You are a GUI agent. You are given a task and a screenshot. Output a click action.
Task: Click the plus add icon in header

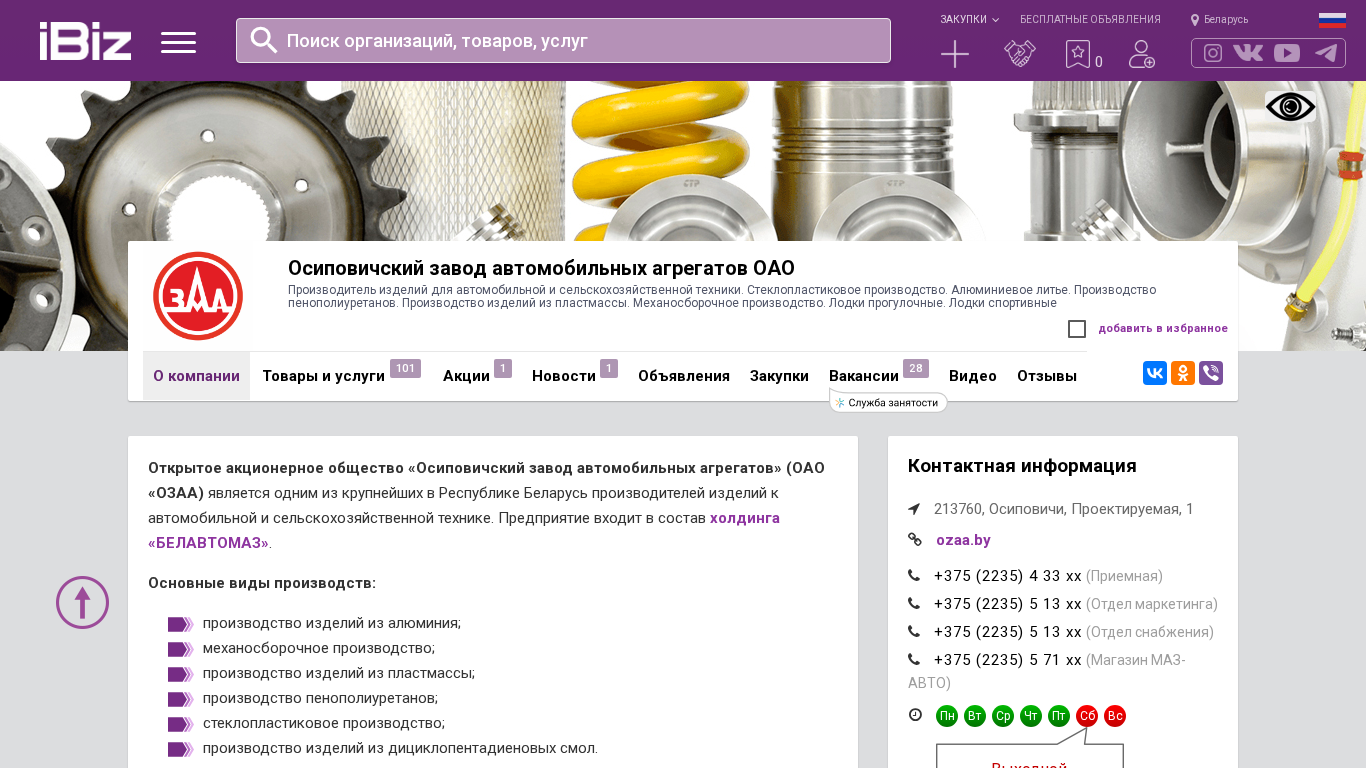[955, 54]
